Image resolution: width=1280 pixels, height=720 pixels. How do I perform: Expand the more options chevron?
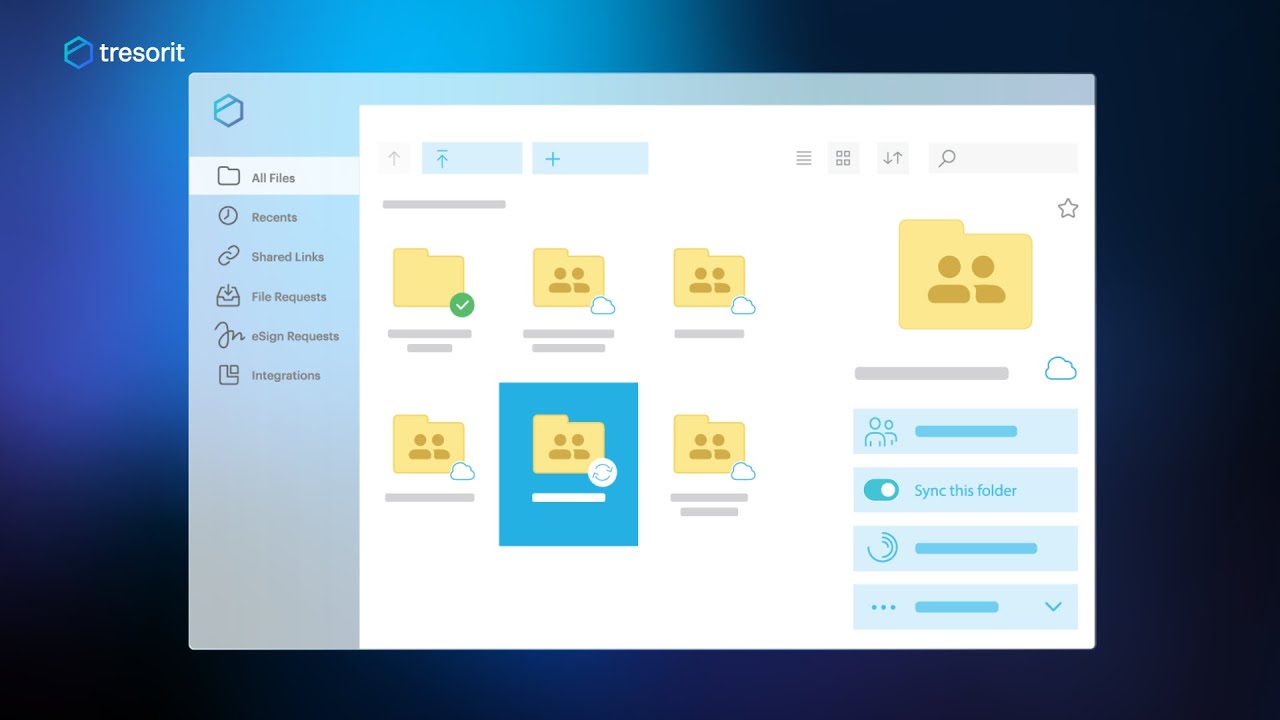coord(1053,606)
